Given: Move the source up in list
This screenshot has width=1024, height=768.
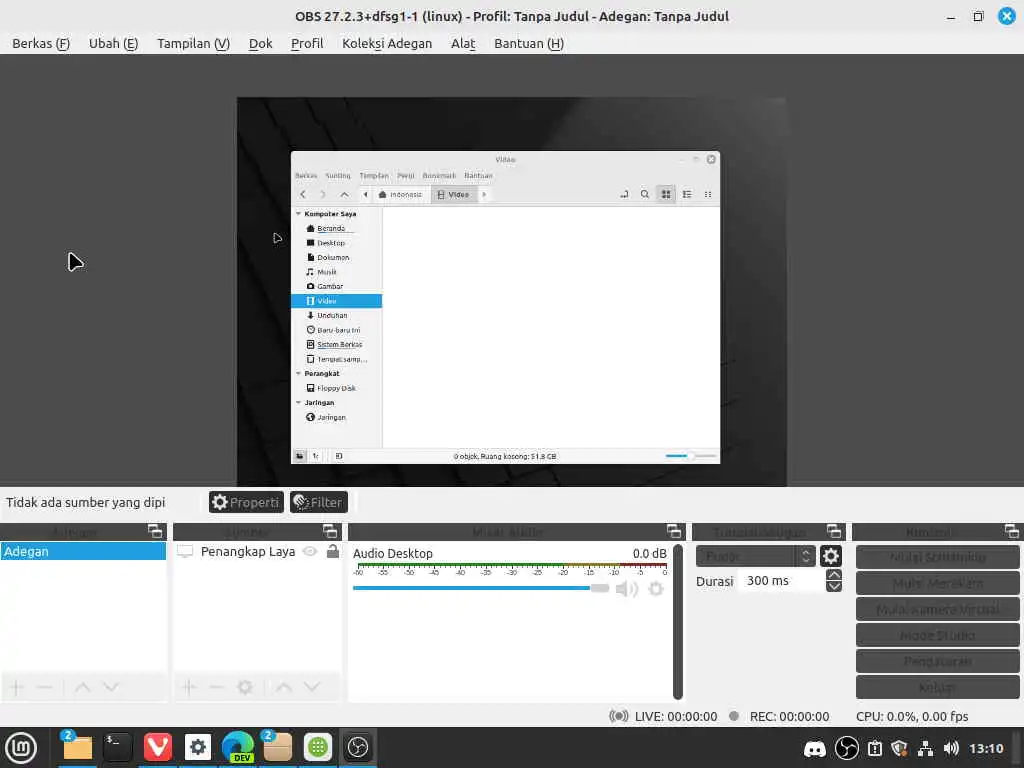Looking at the screenshot, I should pyautogui.click(x=283, y=687).
